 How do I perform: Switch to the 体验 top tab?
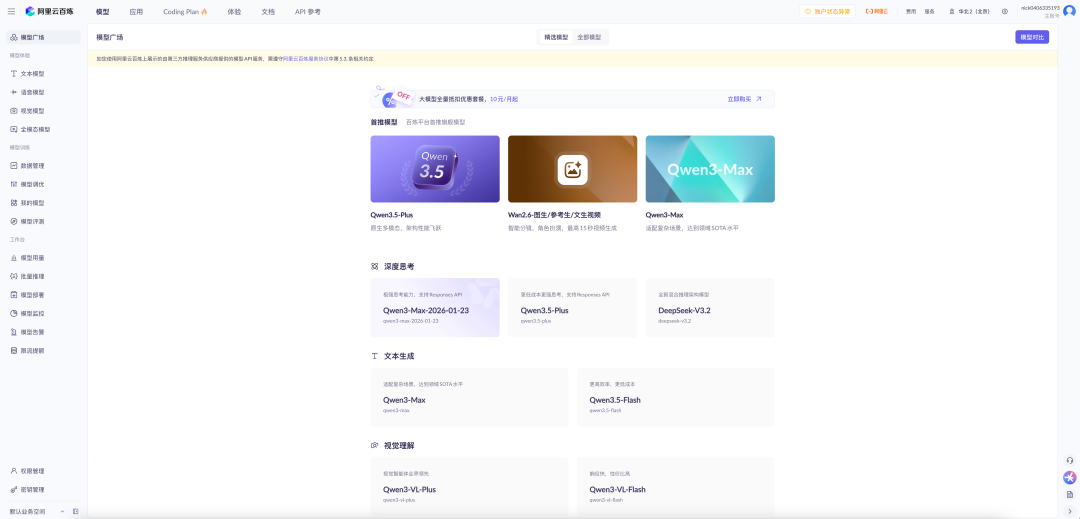coord(234,12)
